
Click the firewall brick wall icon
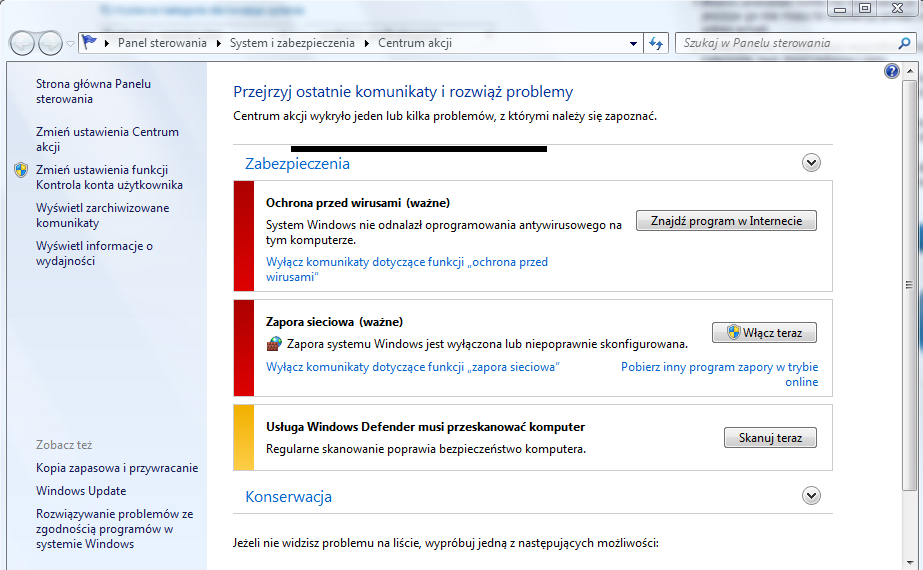[274, 343]
